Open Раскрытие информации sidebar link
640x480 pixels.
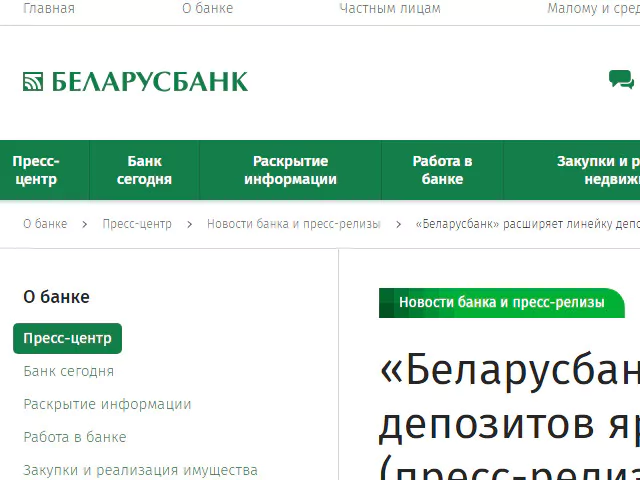point(107,404)
